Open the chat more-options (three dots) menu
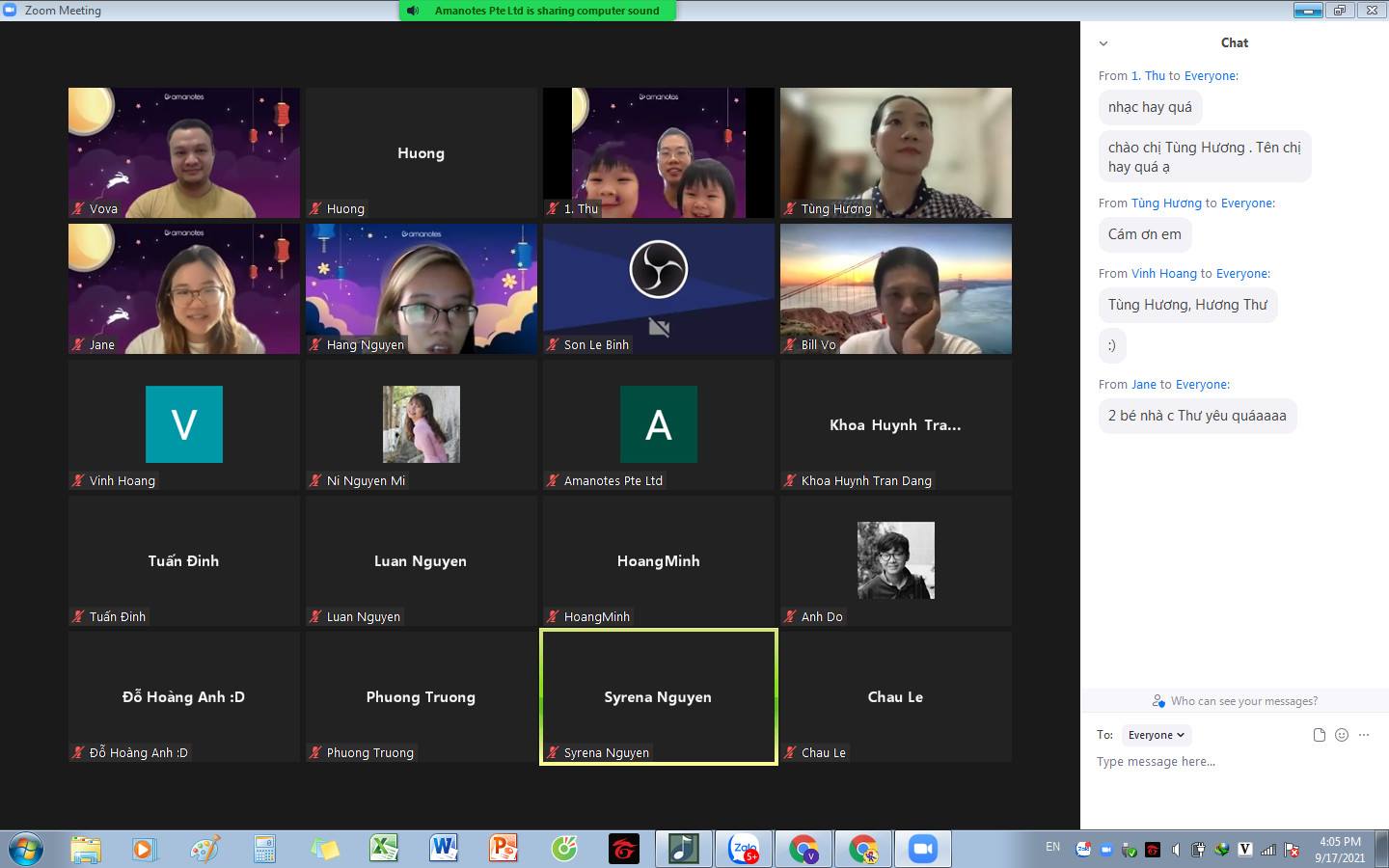 coord(1364,735)
